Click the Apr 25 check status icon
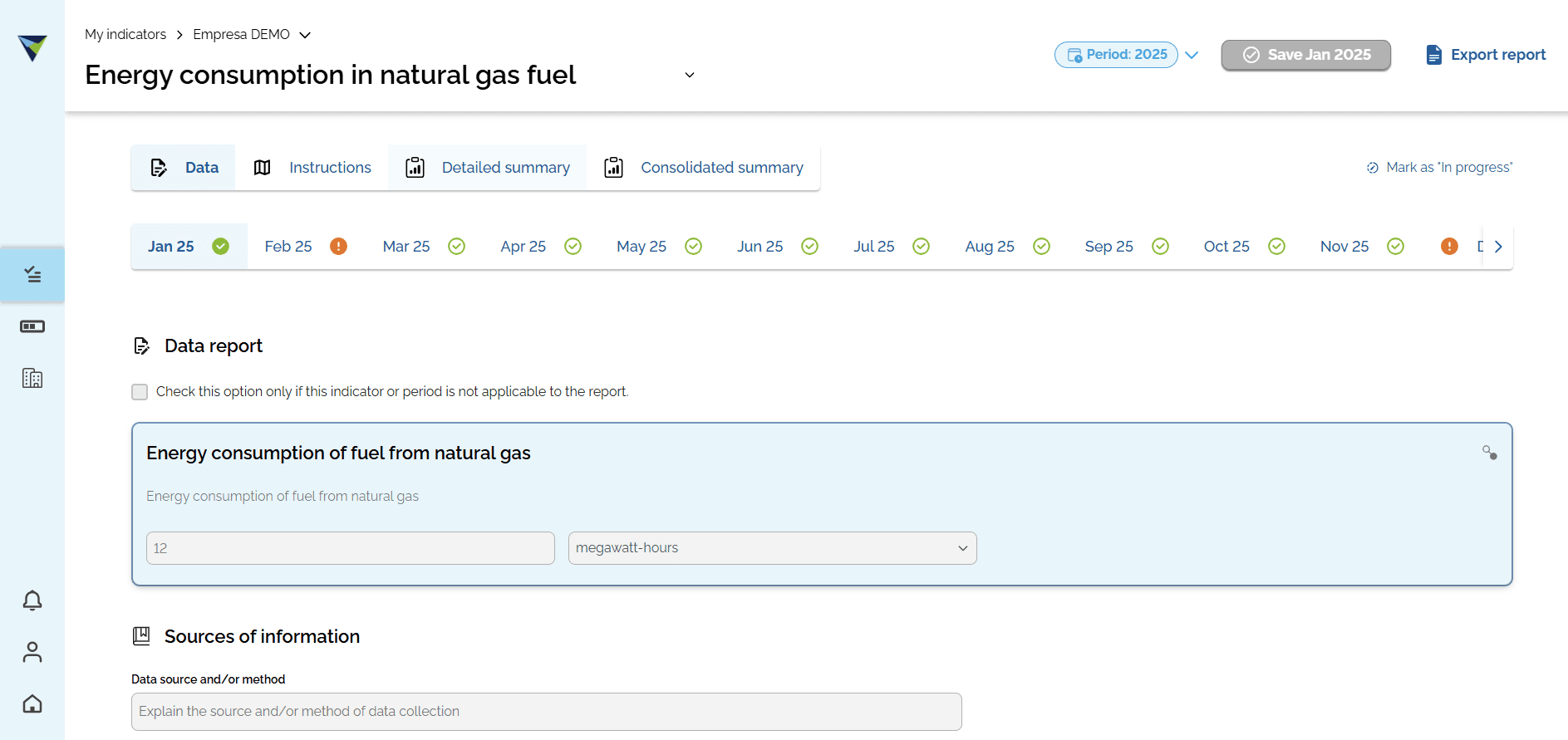Screen dimensions: 1568x740 coord(573,247)
